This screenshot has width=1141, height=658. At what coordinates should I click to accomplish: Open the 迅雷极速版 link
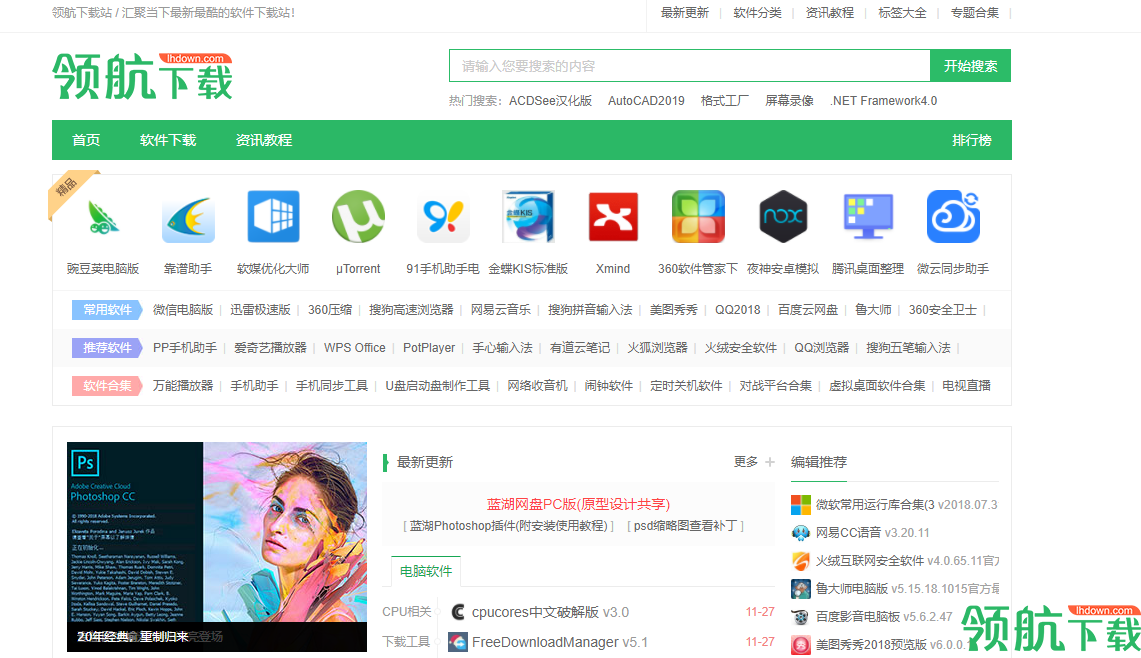tap(261, 309)
